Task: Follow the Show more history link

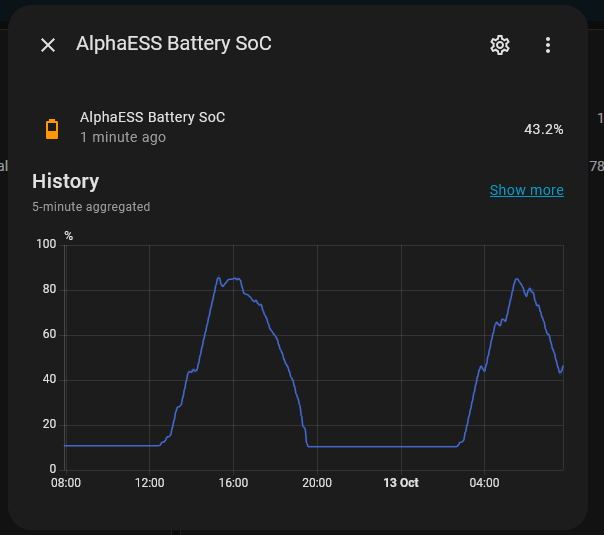Action: [526, 190]
